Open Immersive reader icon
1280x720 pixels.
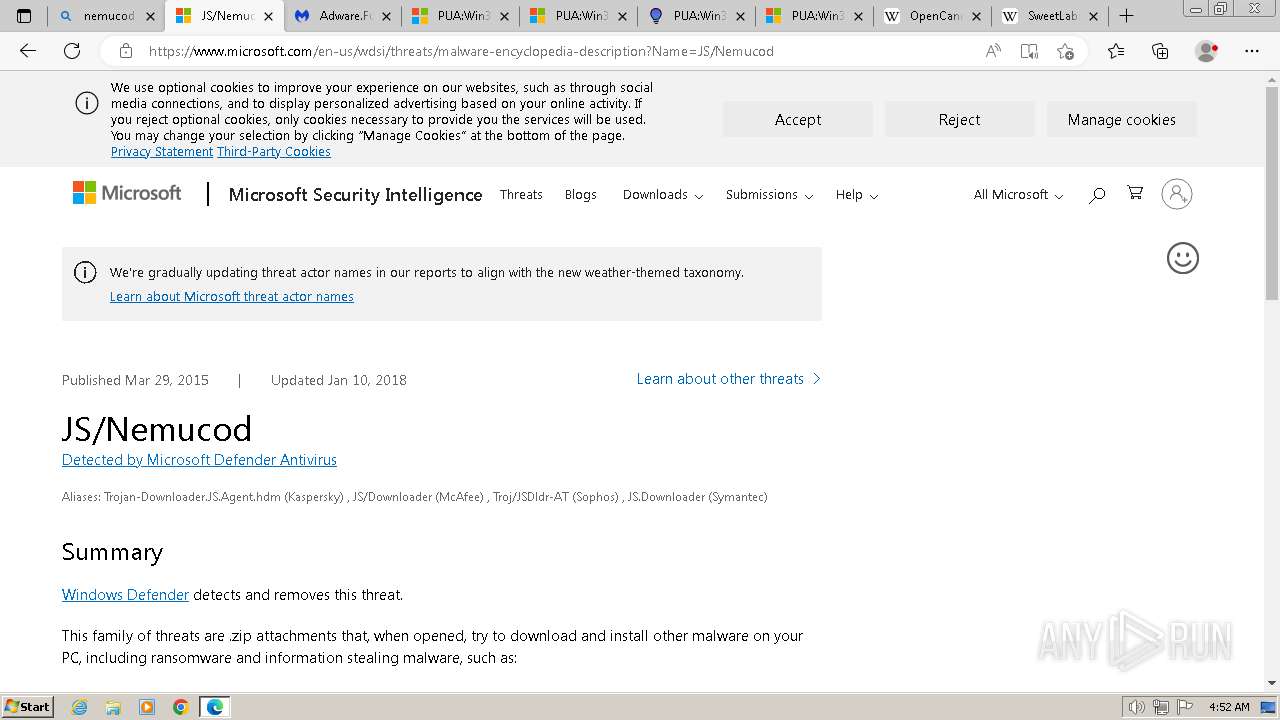pos(1029,51)
